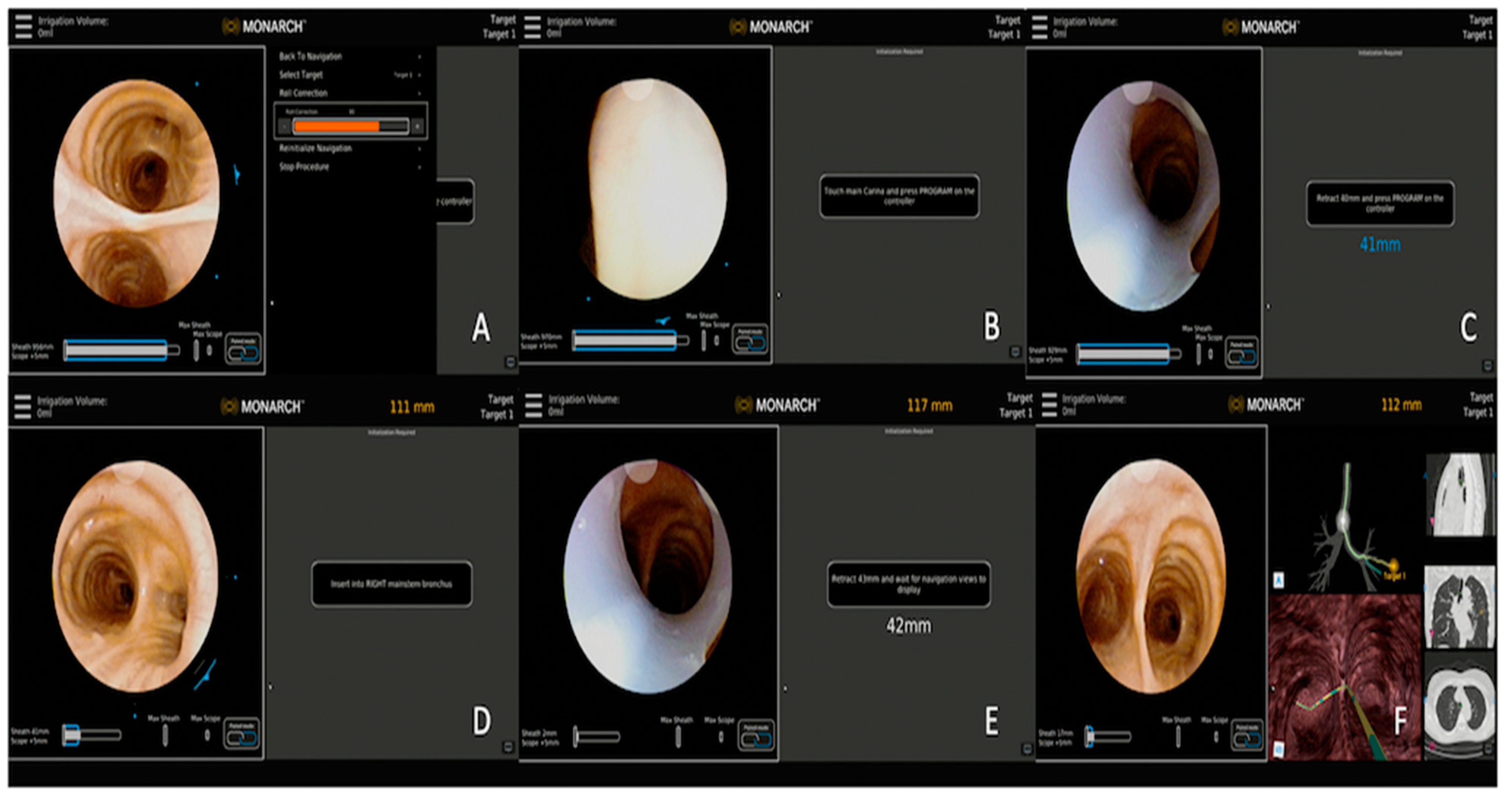Screen dimensions: 1512x798
Task: Select the coronal CT thumbnail in panel F
Action: [x=1459, y=607]
